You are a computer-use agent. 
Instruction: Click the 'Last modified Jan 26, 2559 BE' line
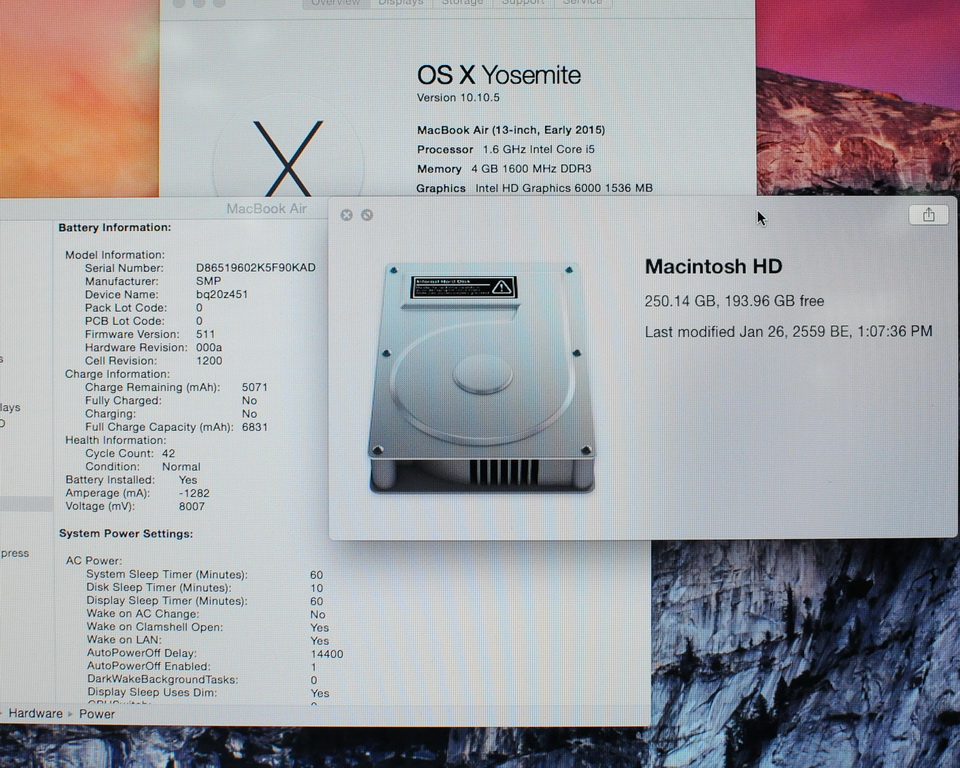click(788, 331)
